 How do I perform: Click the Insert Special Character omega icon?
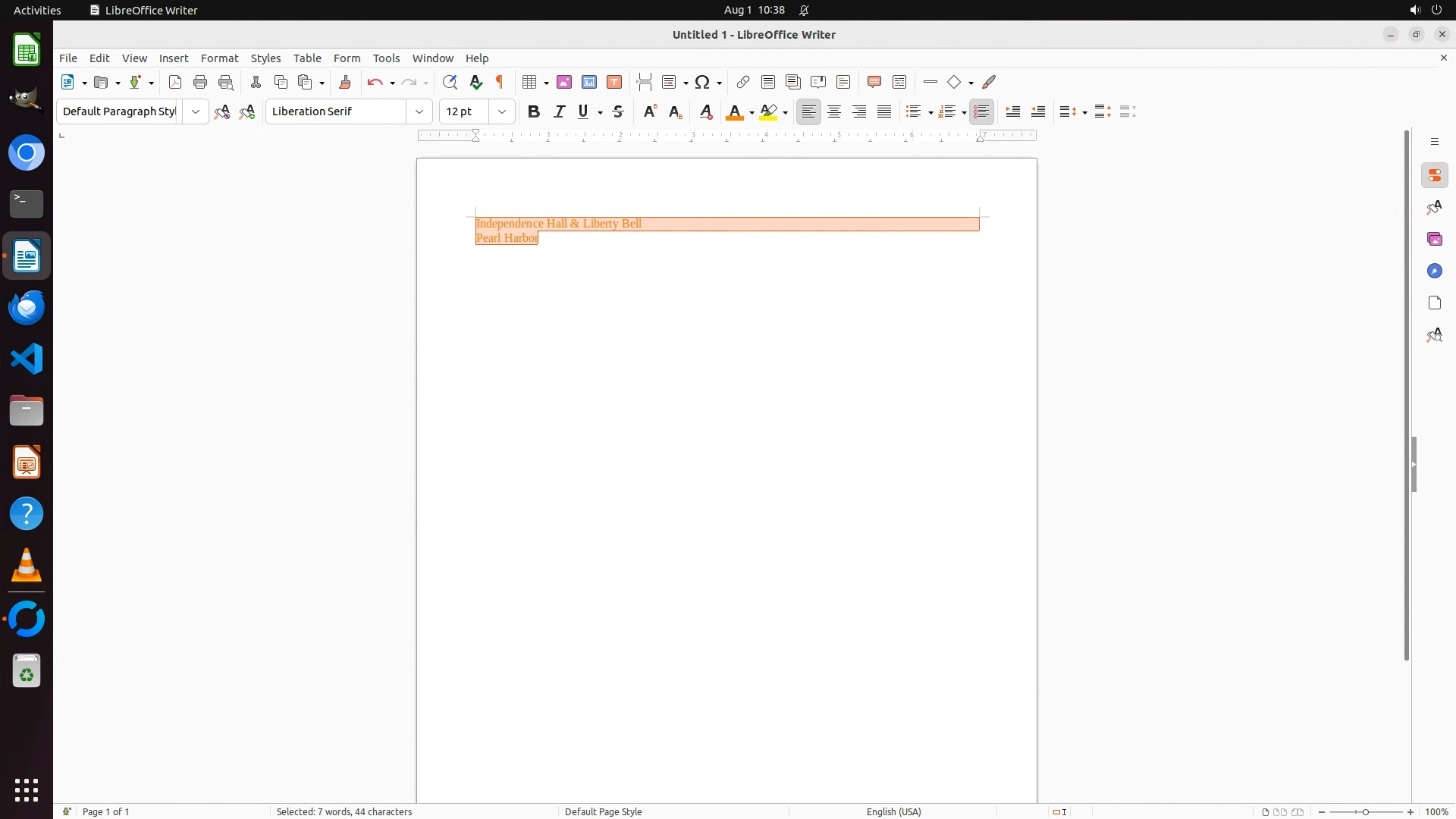[702, 82]
